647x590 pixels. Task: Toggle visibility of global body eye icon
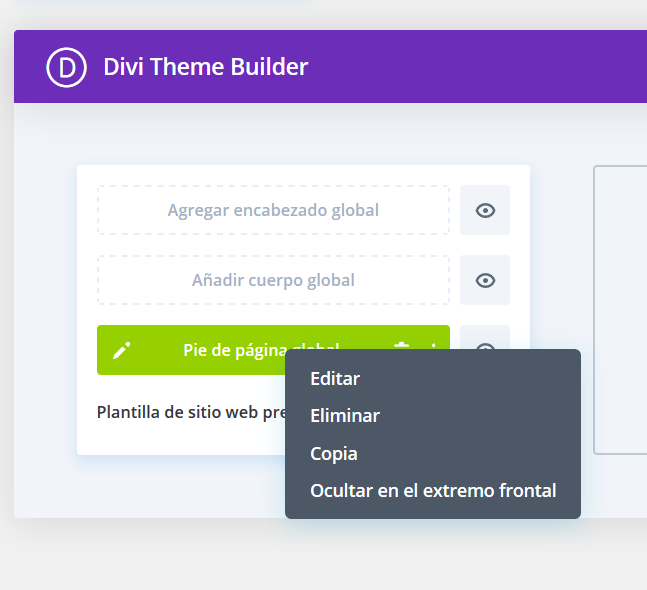point(485,281)
